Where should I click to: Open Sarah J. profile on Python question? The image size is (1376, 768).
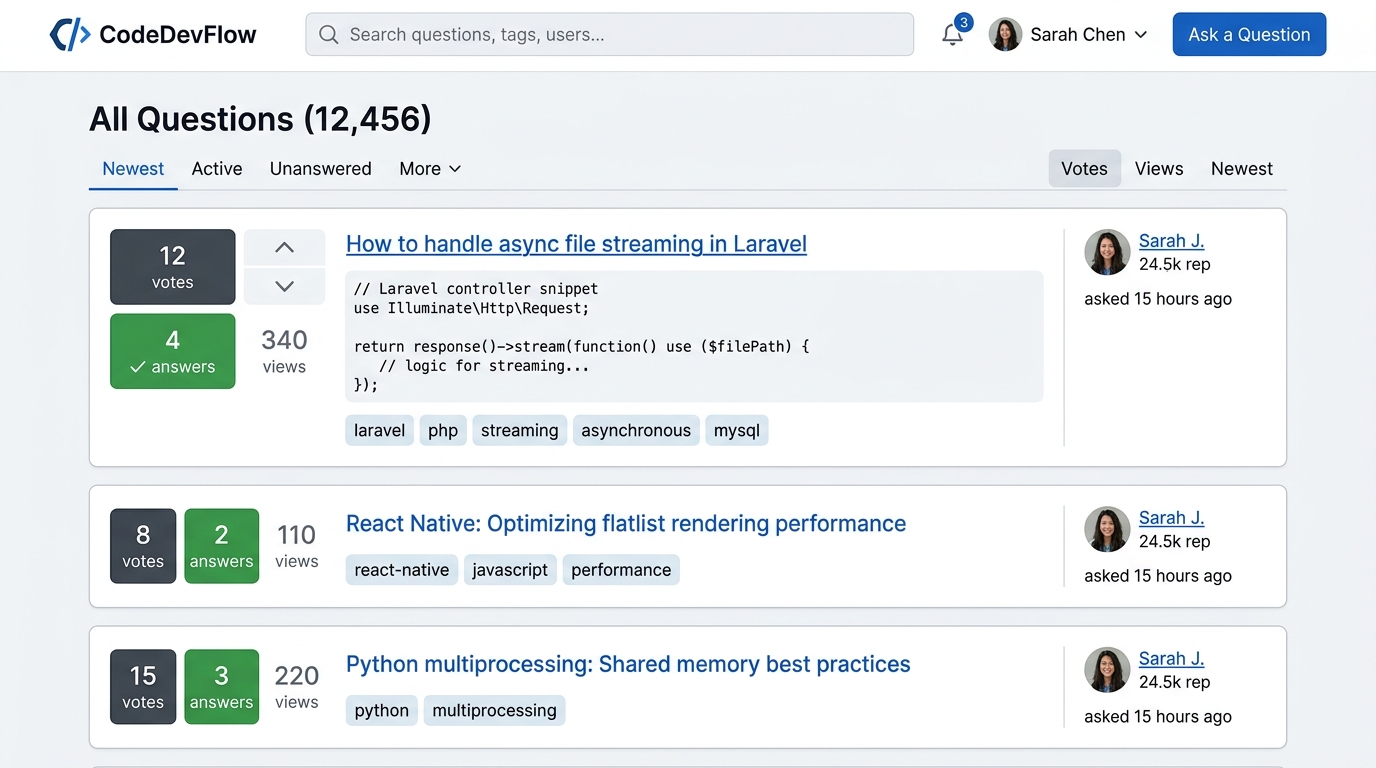(1171, 659)
